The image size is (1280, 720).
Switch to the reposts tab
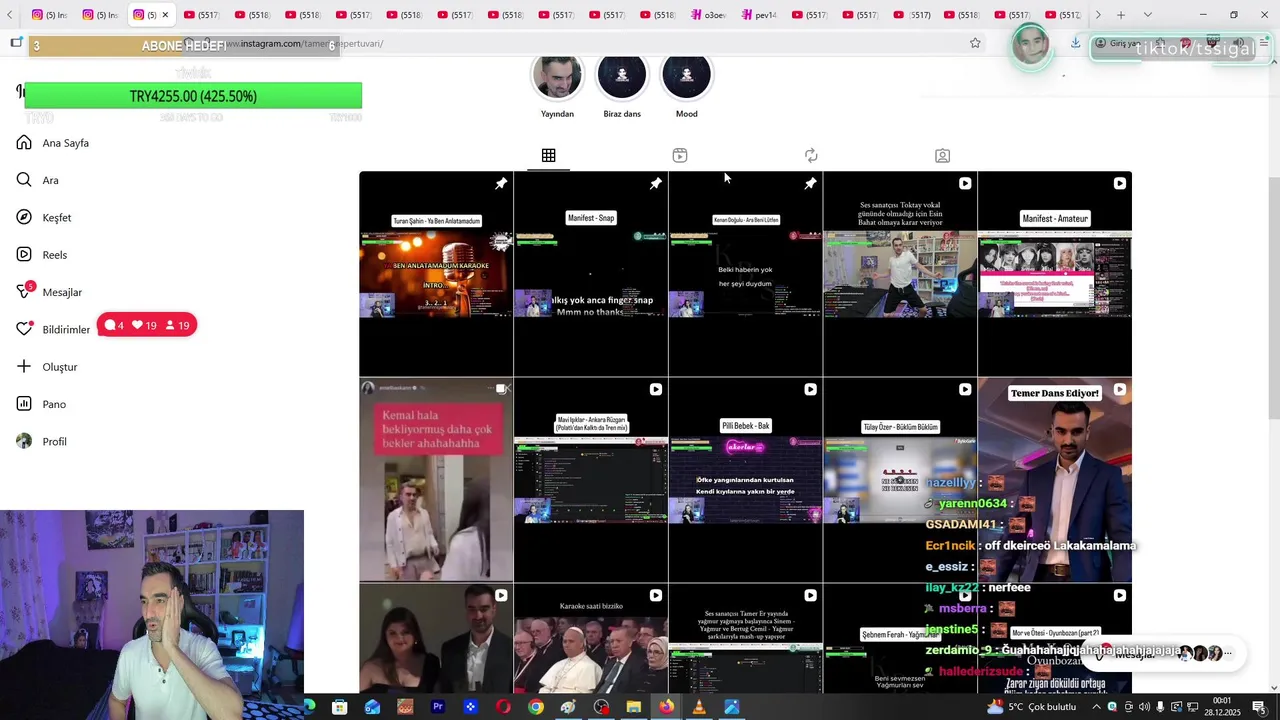click(811, 155)
